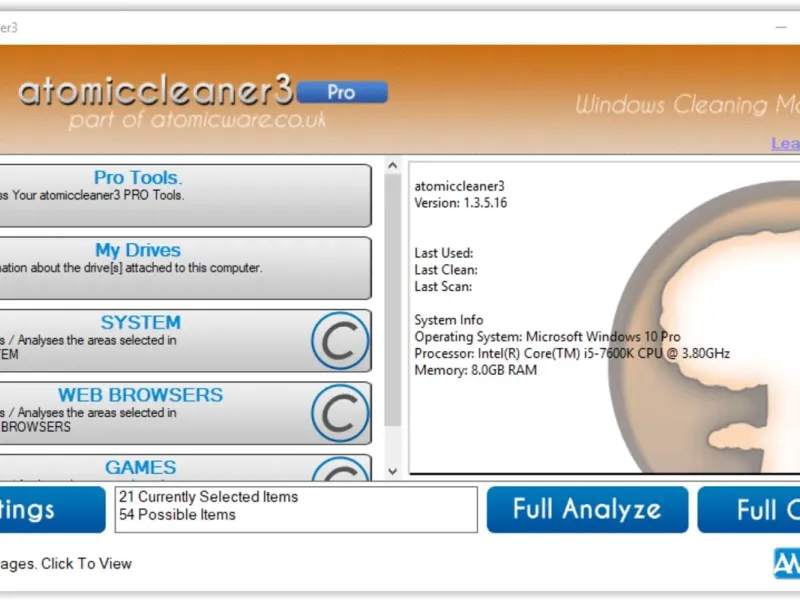Viewport: 800px width, 600px height.
Task: Click the 'System Info' heading text
Action: 448,320
